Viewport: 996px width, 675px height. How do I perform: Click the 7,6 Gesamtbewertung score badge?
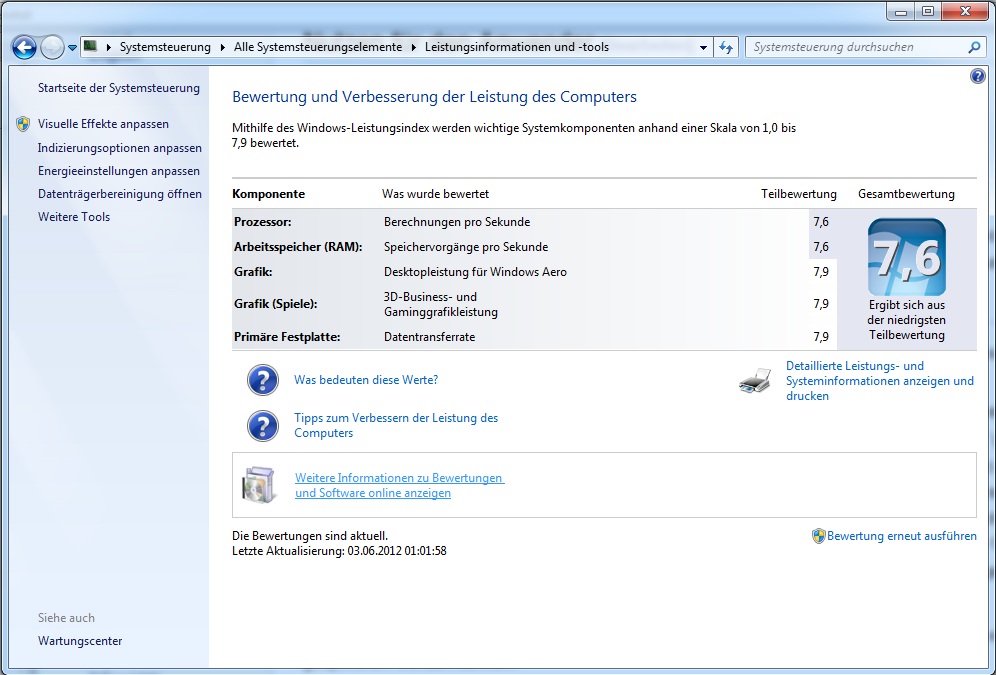click(906, 257)
